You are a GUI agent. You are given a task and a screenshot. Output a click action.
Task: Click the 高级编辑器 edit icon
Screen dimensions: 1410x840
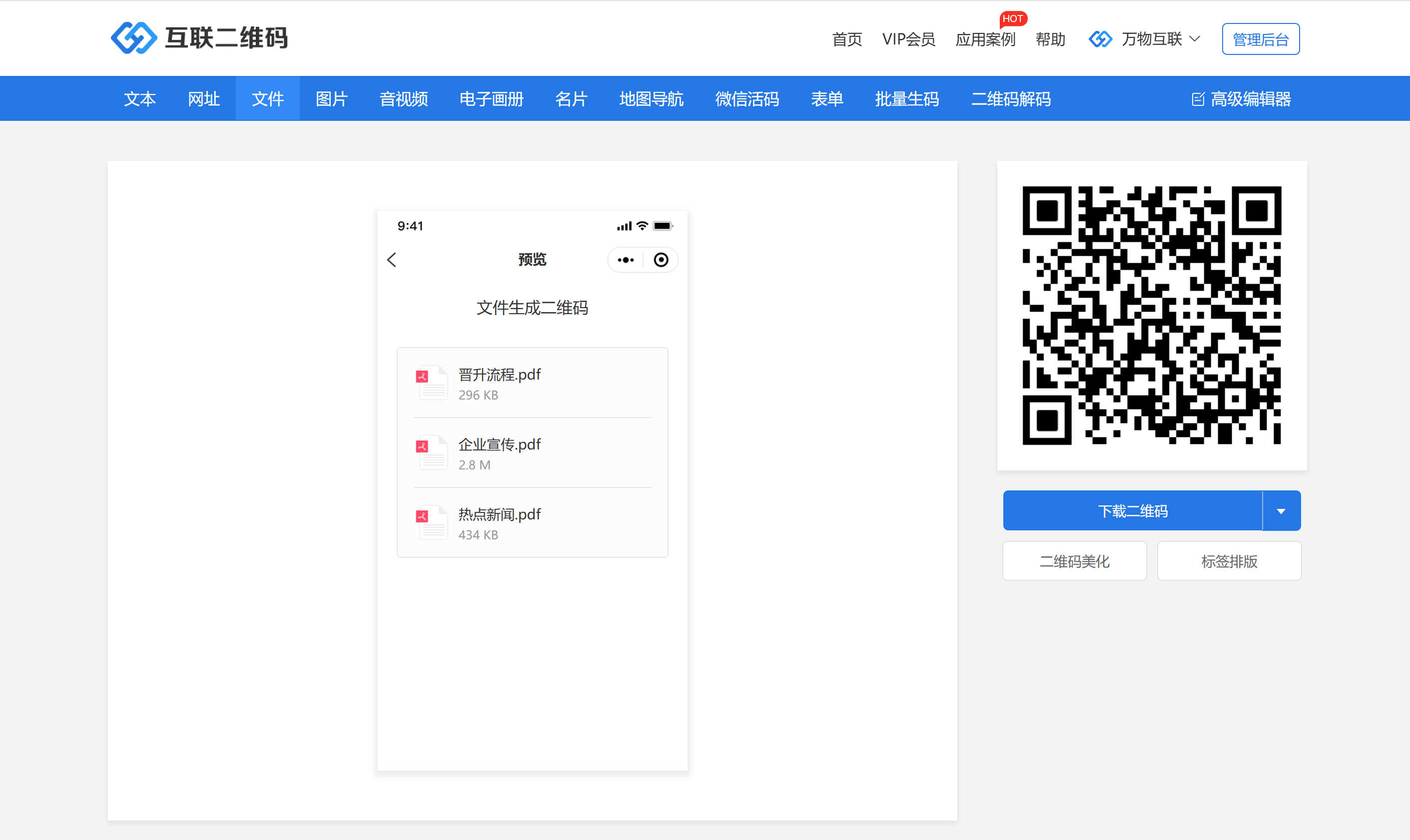tap(1198, 99)
